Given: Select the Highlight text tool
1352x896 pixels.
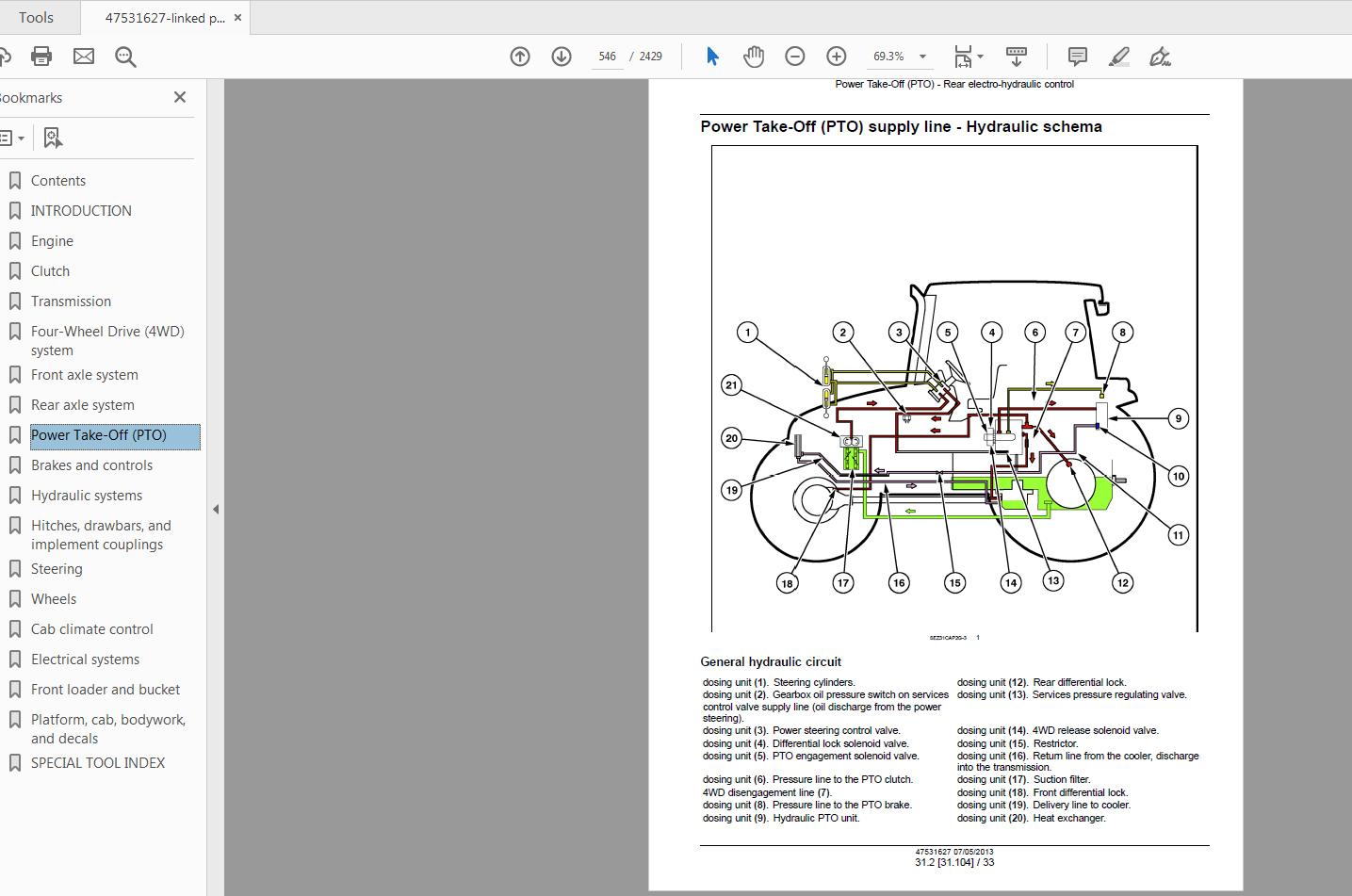Looking at the screenshot, I should click(1118, 56).
